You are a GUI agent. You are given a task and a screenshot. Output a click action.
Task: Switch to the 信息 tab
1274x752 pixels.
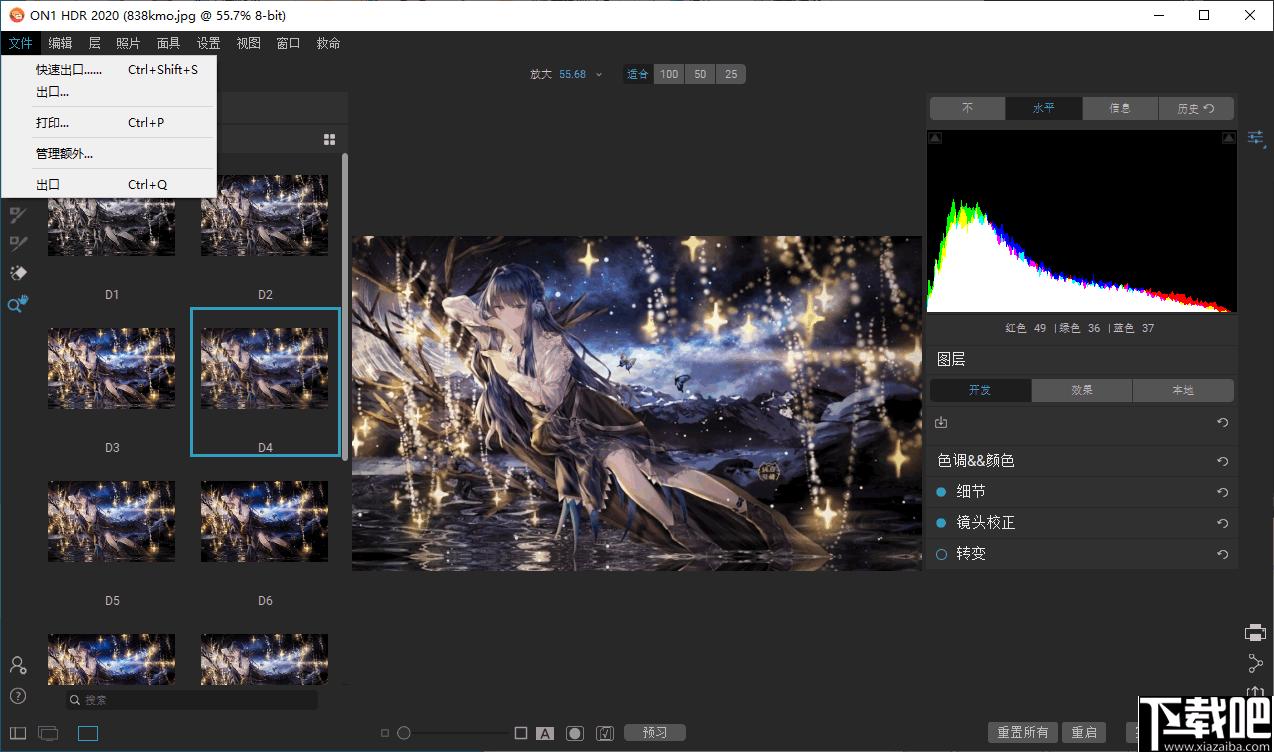coord(1120,108)
